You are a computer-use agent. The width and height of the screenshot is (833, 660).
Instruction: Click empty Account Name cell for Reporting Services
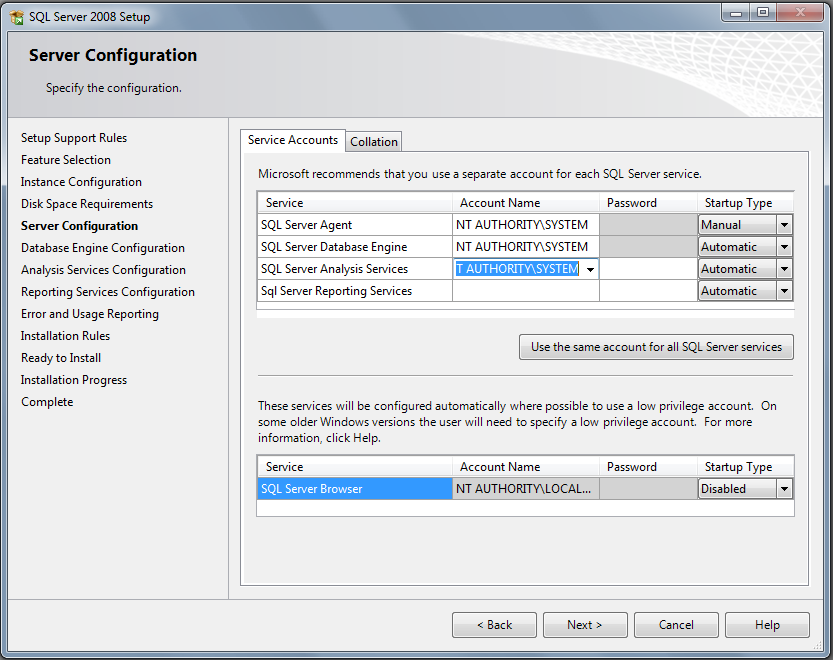[x=526, y=291]
